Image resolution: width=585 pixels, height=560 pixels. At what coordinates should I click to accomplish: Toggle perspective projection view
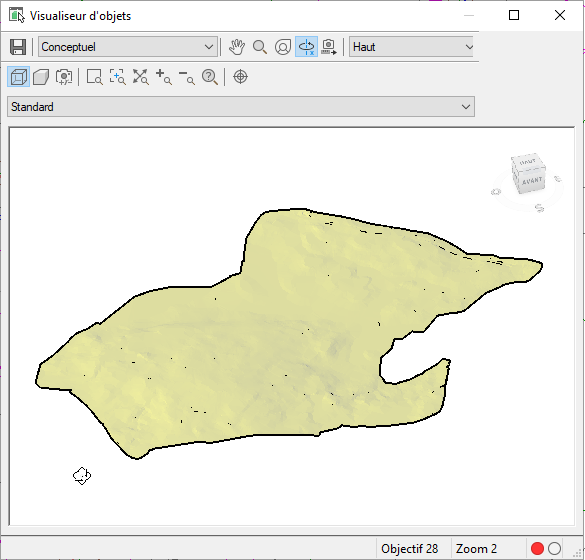pyautogui.click(x=41, y=77)
